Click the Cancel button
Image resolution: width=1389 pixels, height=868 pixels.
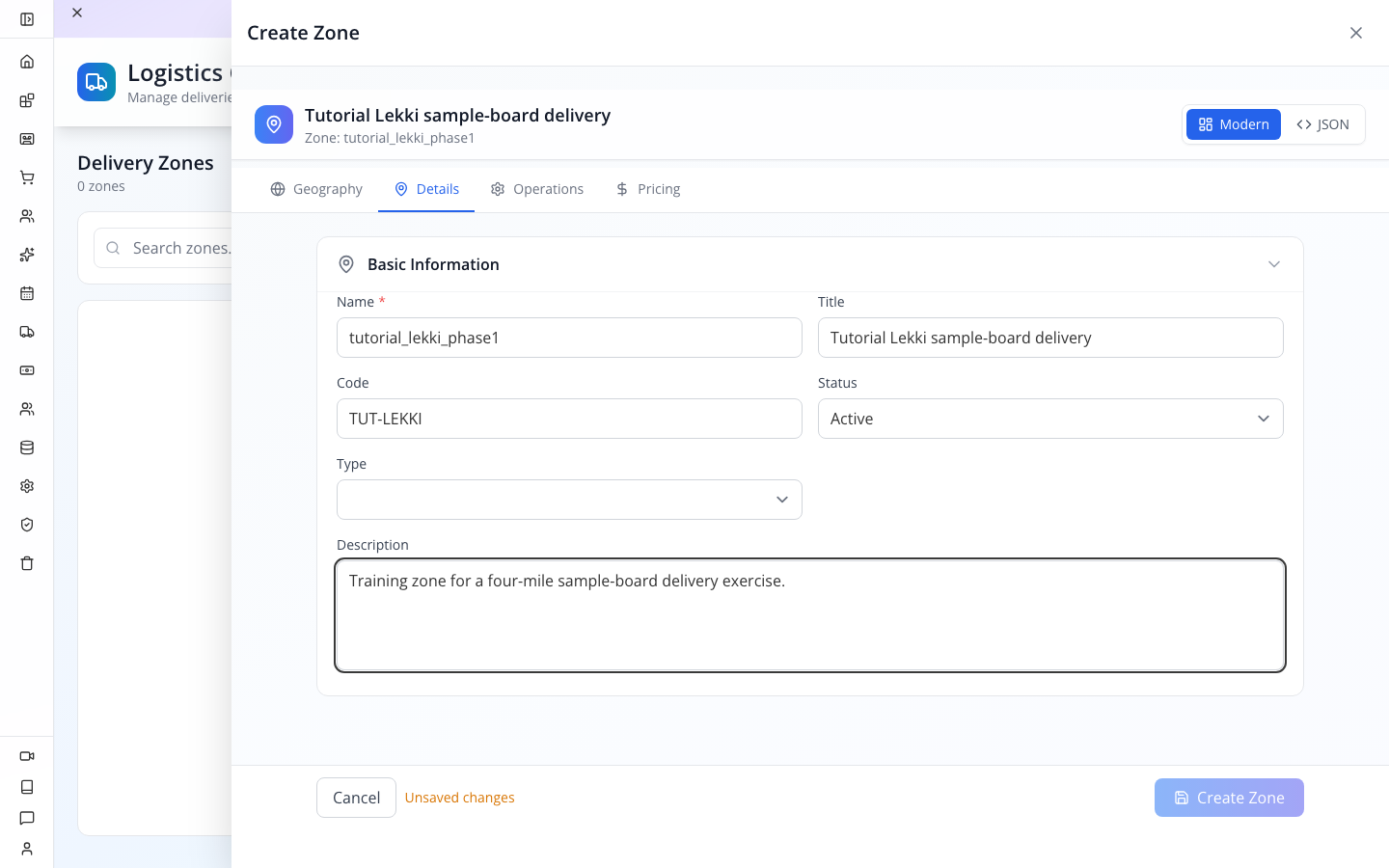(356, 798)
